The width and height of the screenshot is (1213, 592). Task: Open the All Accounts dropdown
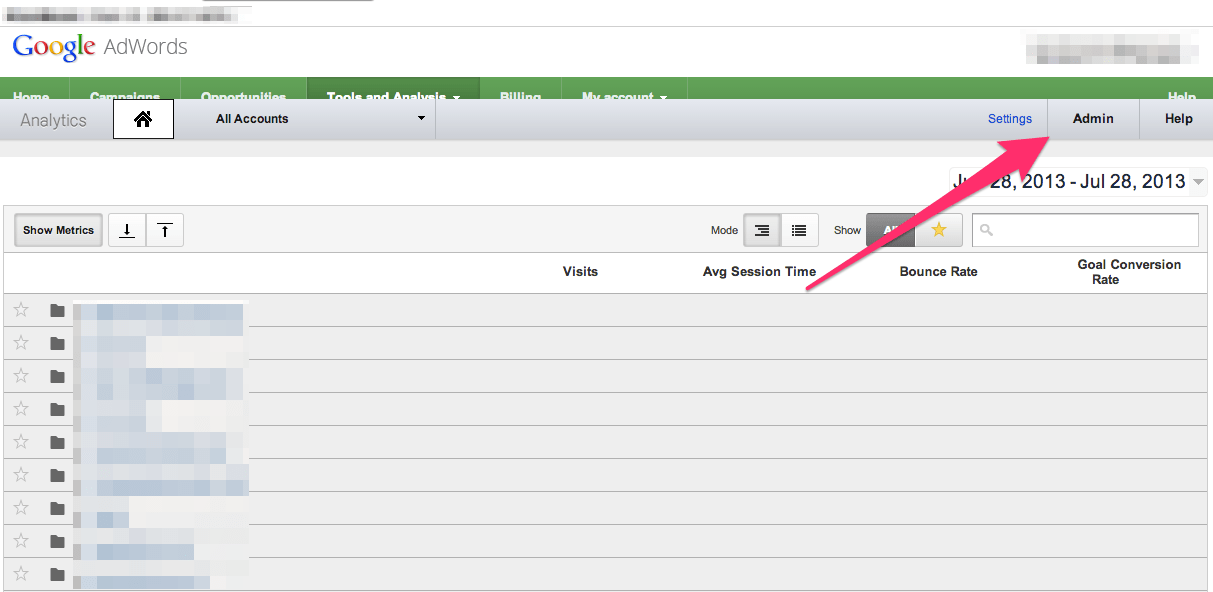pyautogui.click(x=321, y=118)
